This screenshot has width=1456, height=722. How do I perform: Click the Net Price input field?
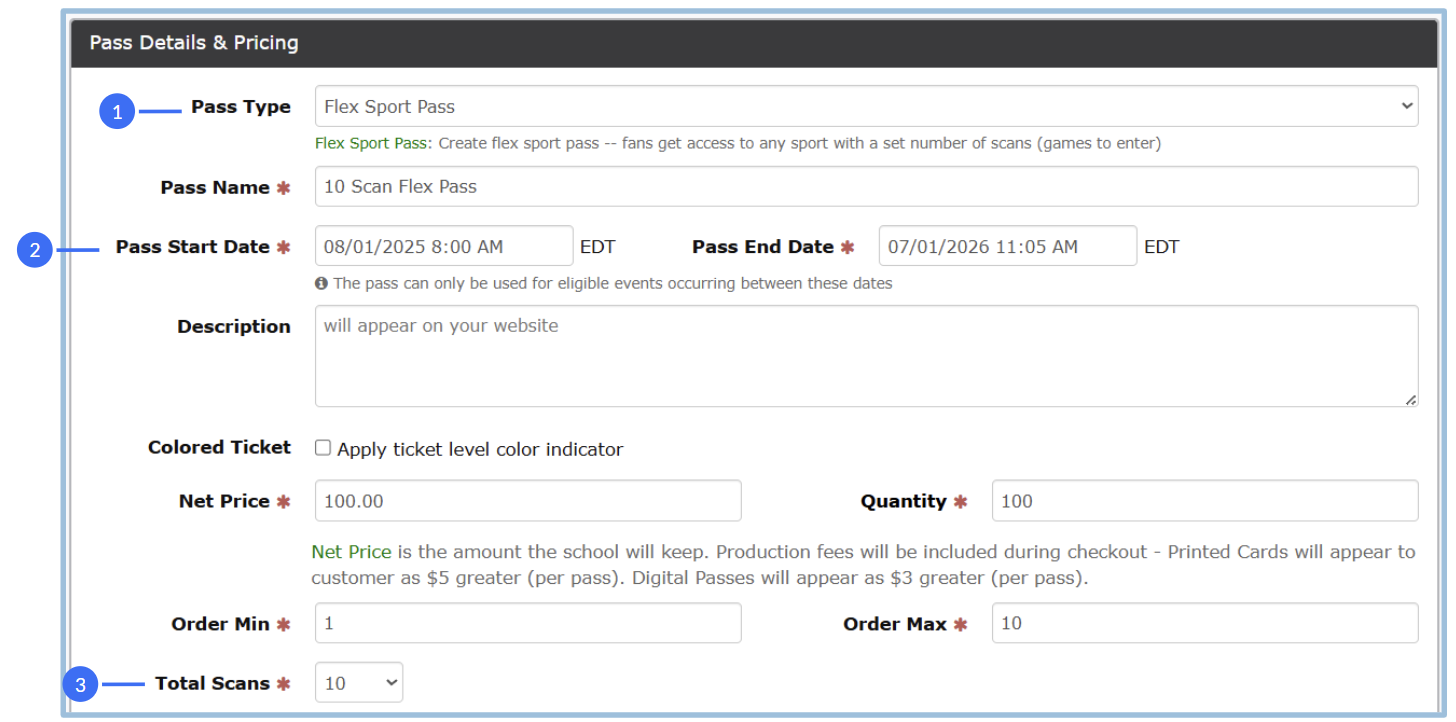[528, 501]
